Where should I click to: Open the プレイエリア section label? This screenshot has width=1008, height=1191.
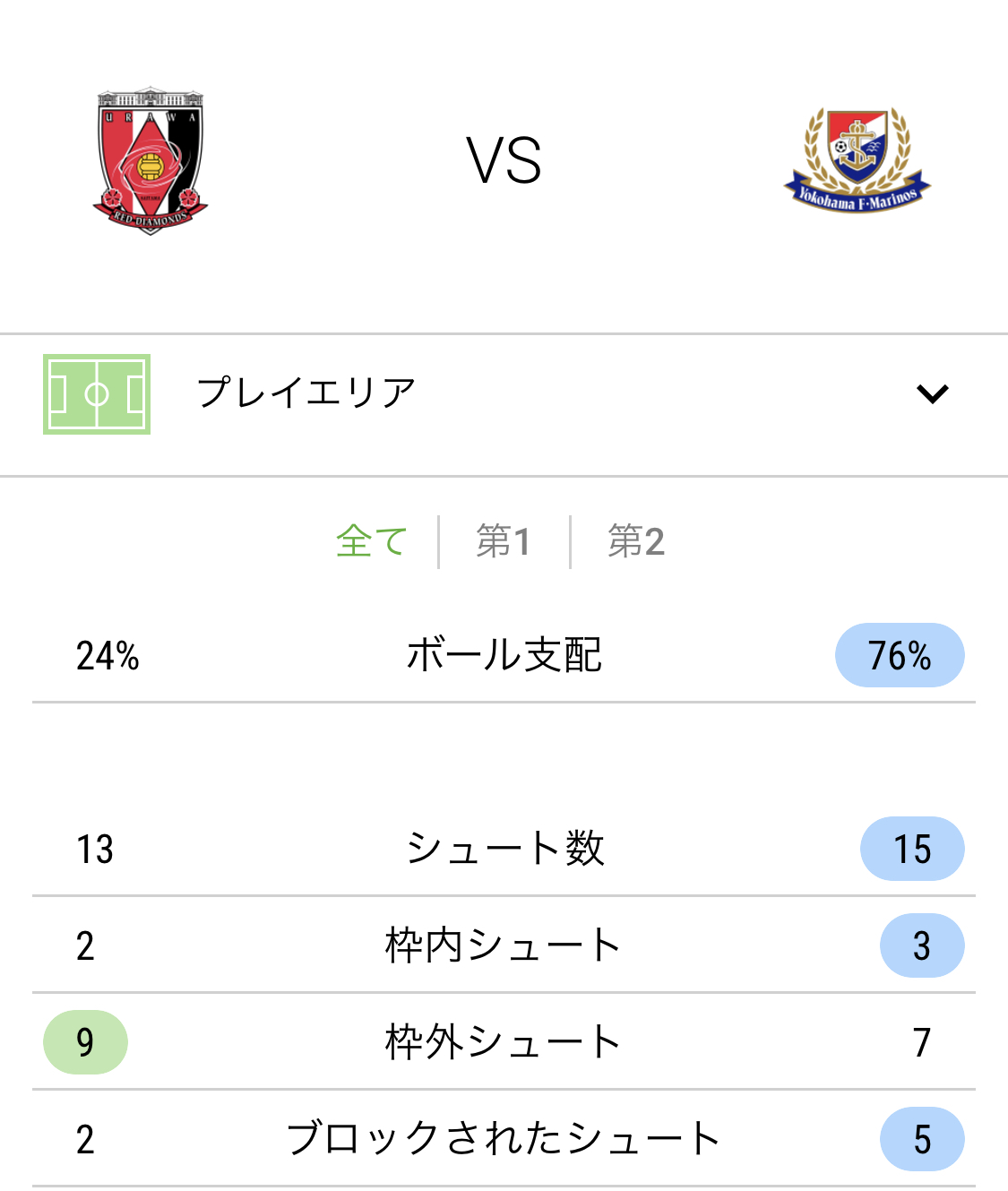tap(306, 393)
